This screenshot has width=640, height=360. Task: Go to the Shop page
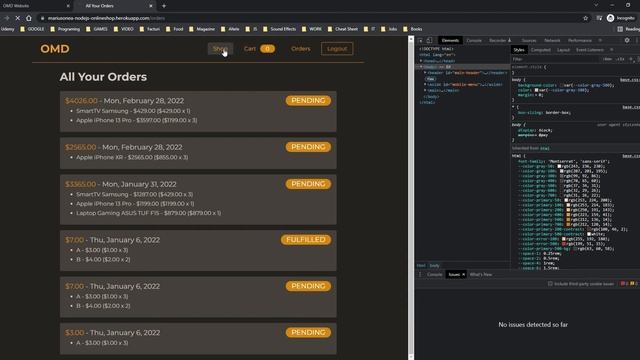coord(220,49)
